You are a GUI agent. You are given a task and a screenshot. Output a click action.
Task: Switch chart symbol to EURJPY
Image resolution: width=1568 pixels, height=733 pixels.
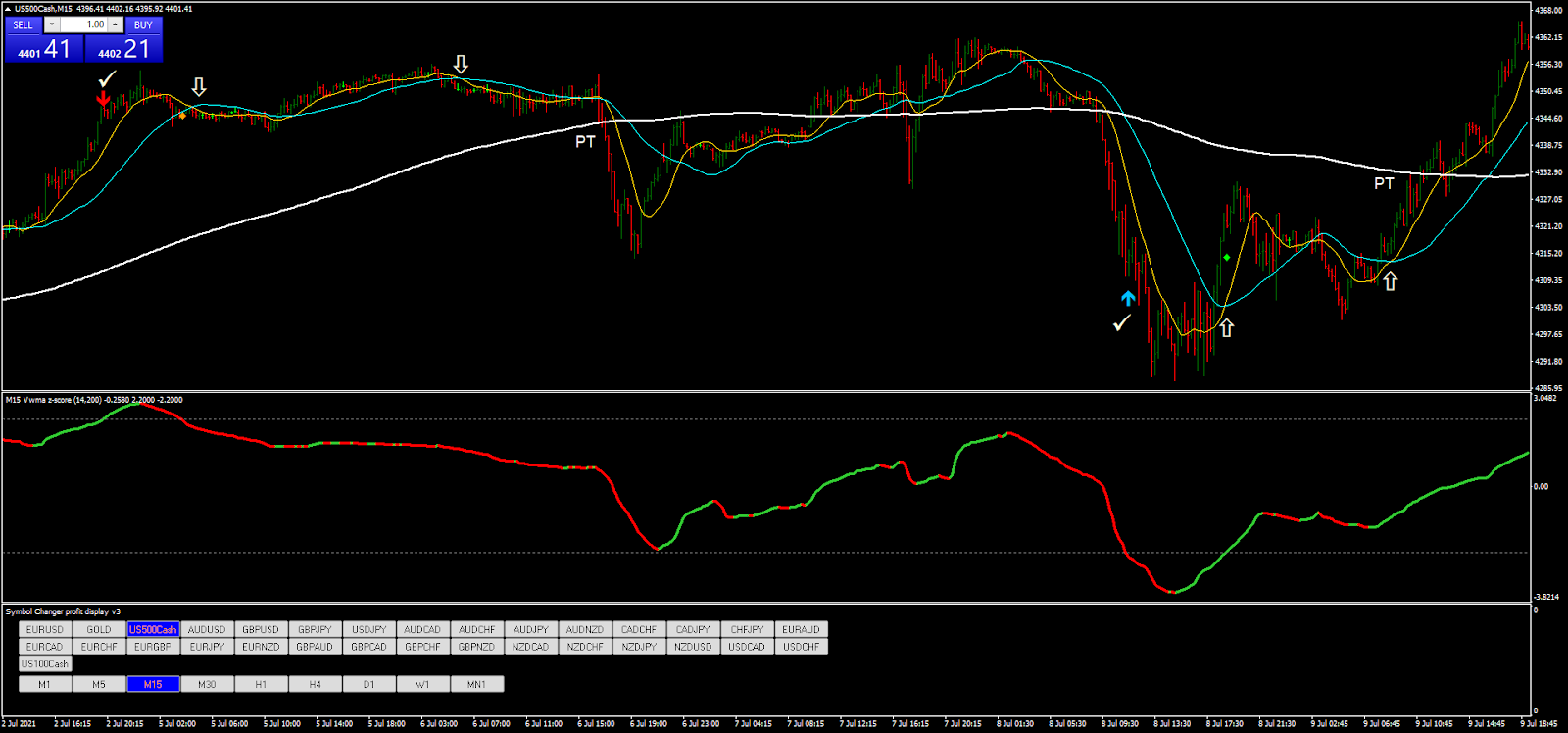click(x=207, y=647)
